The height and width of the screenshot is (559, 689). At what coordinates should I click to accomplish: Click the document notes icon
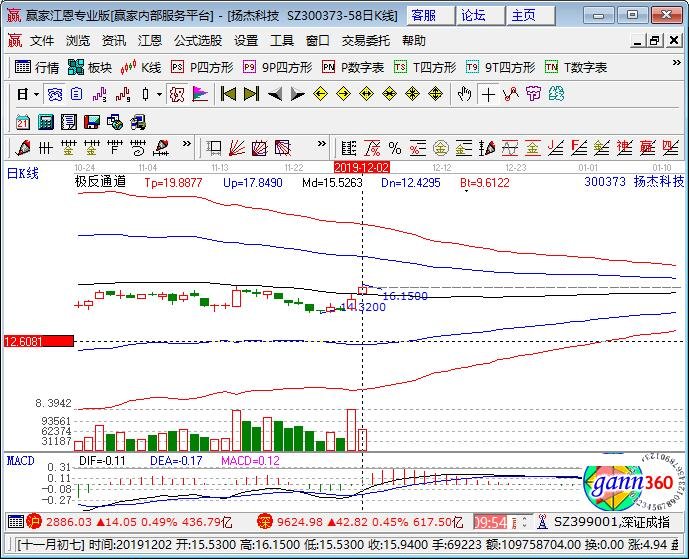[x=76, y=94]
